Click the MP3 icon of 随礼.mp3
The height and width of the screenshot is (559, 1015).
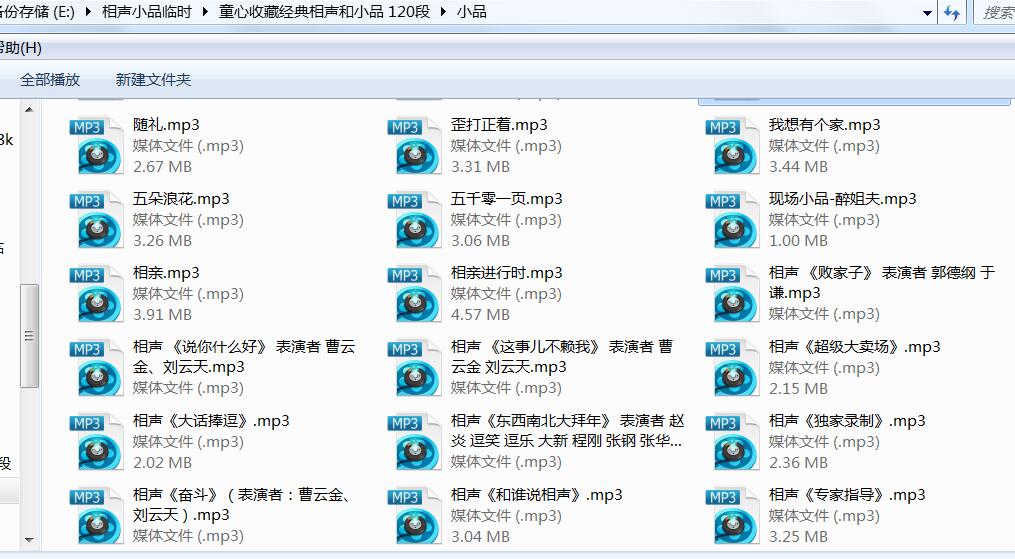coord(96,146)
